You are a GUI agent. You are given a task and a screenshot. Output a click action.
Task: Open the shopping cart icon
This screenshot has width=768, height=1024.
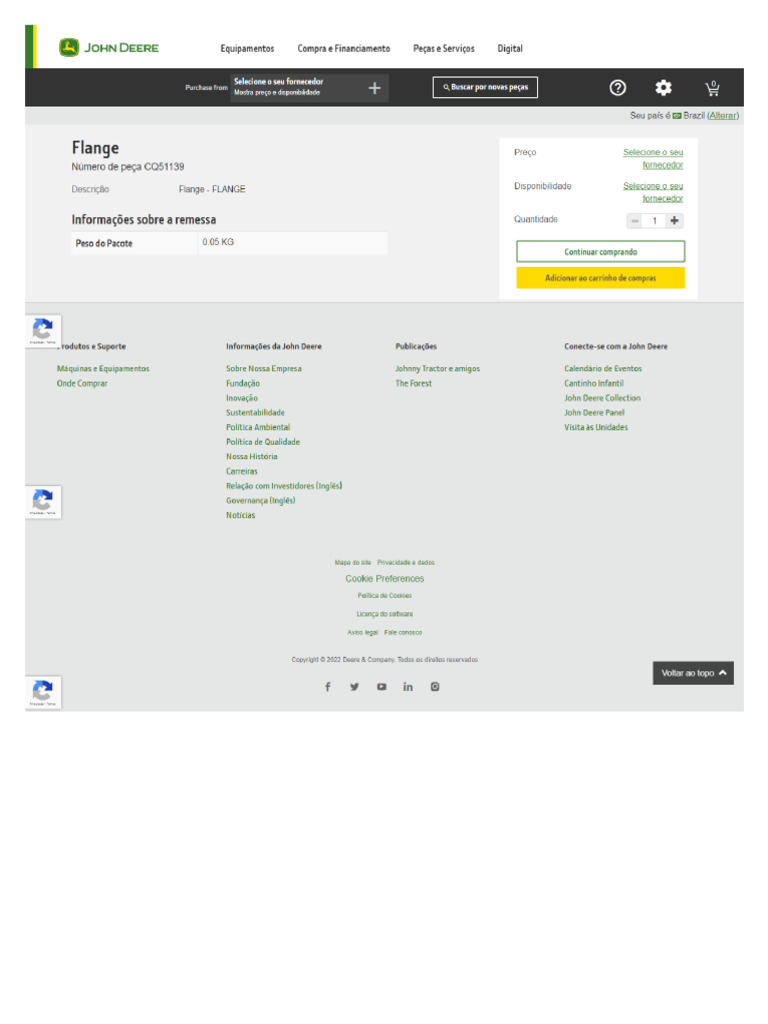click(712, 88)
